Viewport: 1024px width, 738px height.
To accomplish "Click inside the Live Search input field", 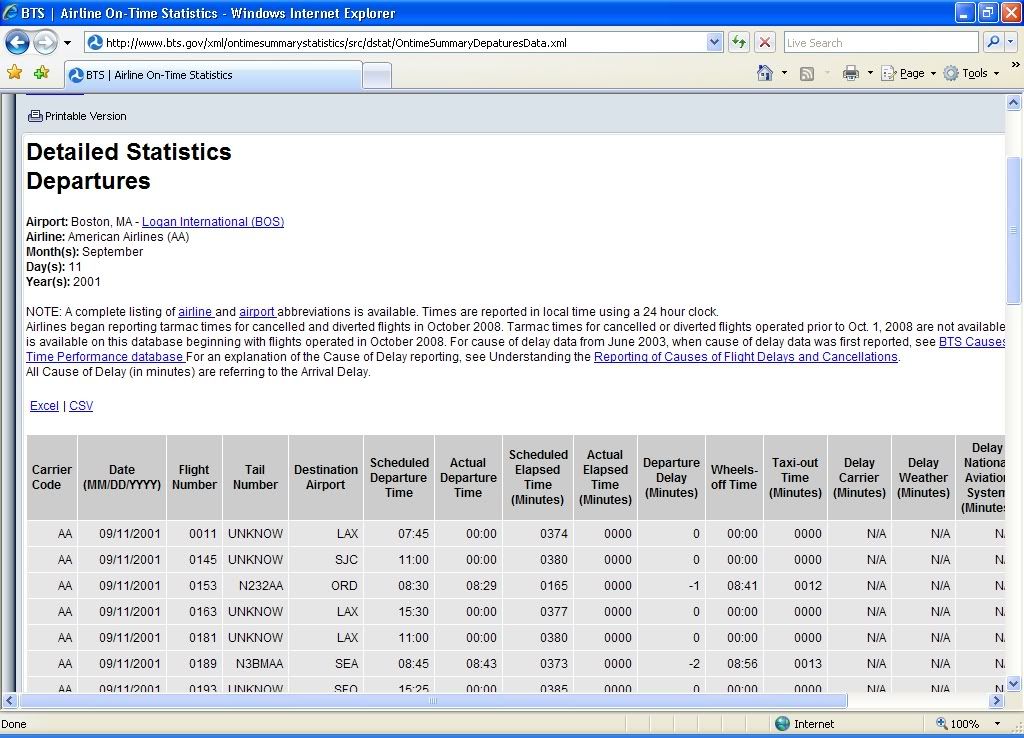I will [880, 43].
